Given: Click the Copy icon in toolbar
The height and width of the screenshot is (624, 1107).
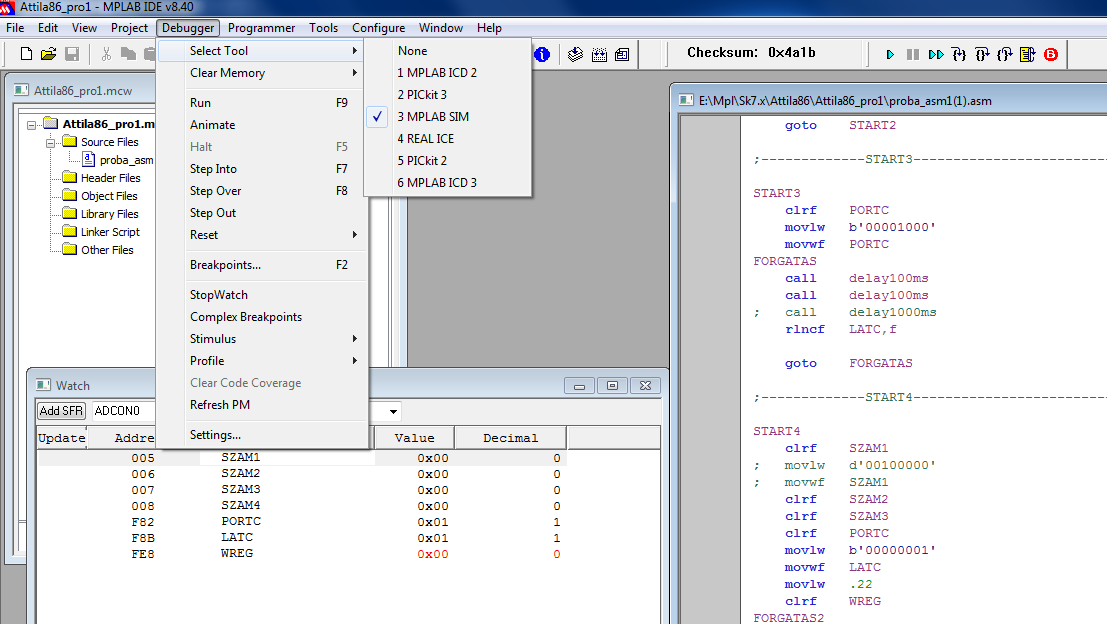Looking at the screenshot, I should click(x=128, y=54).
